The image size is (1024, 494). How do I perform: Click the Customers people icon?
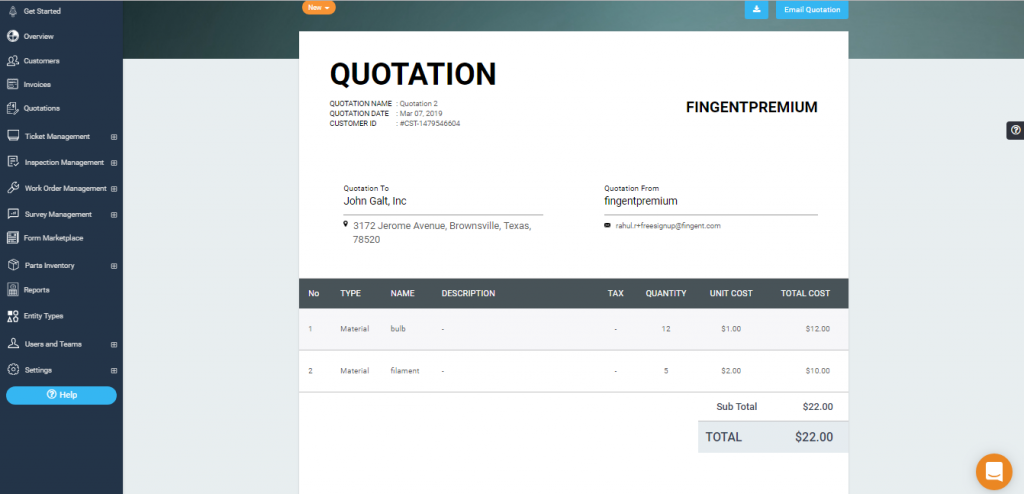(12, 61)
